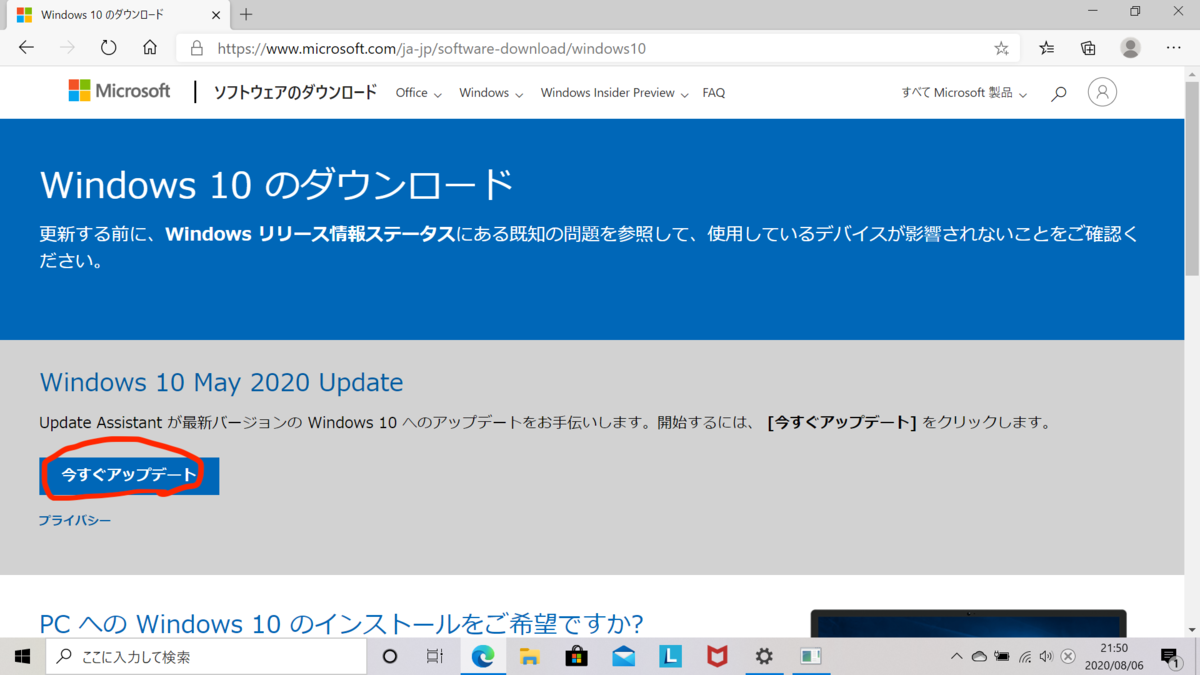Open the Windows Start button
Viewport: 1200px width, 675px height.
tap(22, 657)
